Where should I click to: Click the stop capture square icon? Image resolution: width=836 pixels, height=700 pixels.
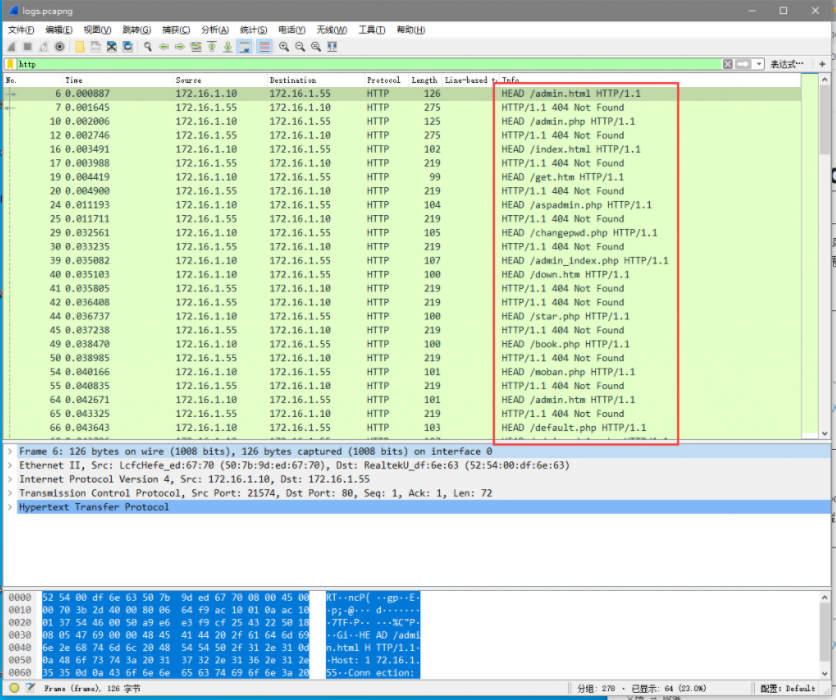click(28, 47)
